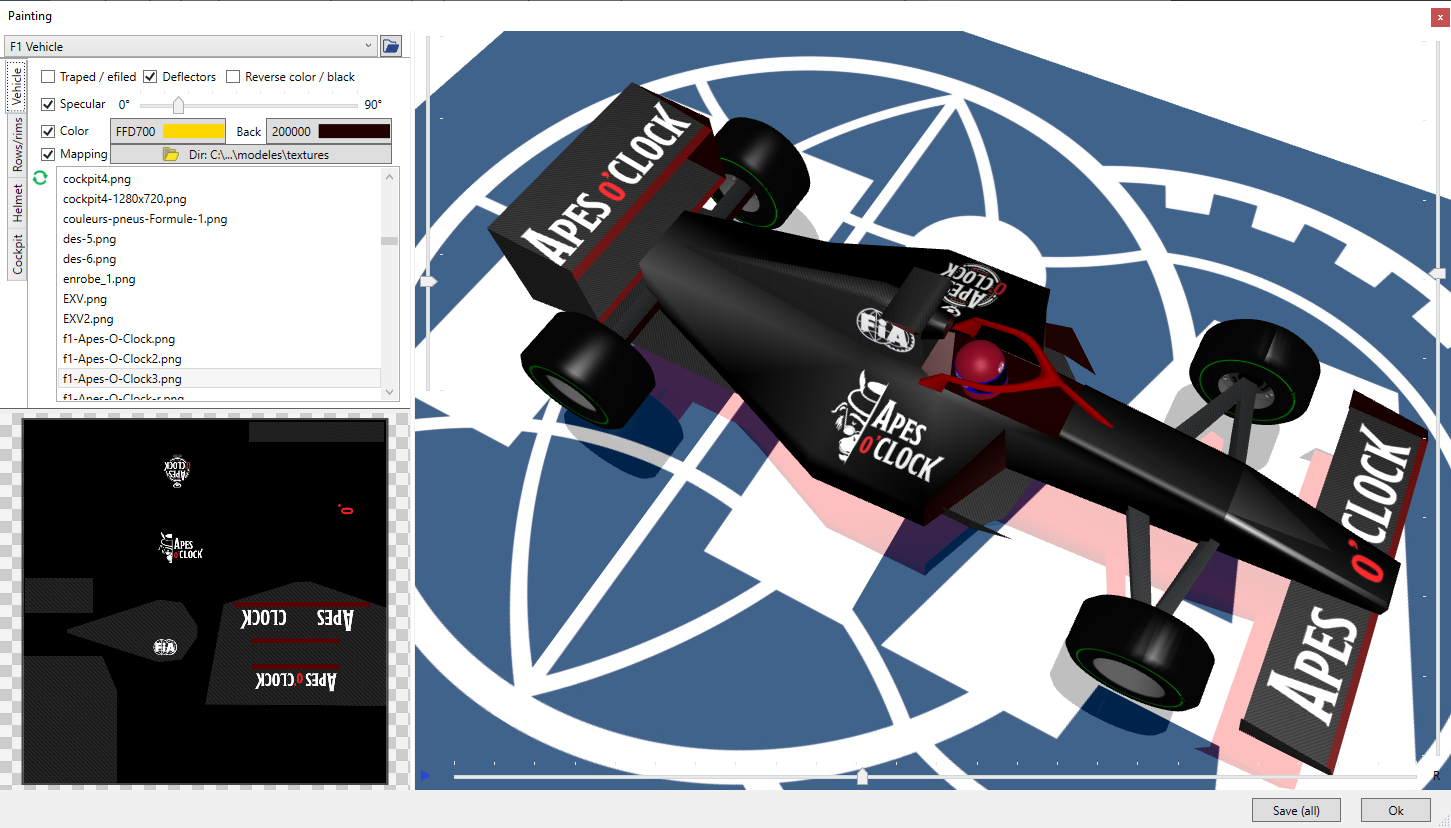Select couleurs-pneus-Formule-1.png file
This screenshot has width=1451, height=828.
point(219,219)
